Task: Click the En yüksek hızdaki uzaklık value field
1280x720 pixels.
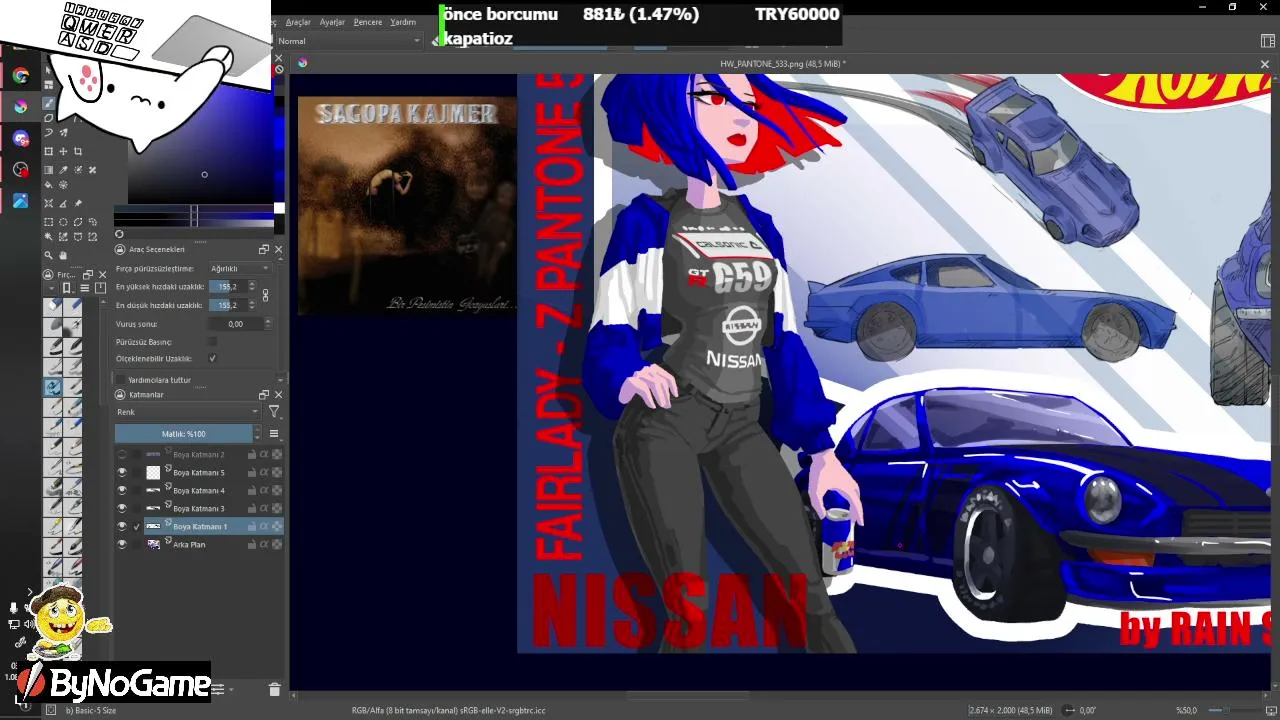Action: [227, 287]
